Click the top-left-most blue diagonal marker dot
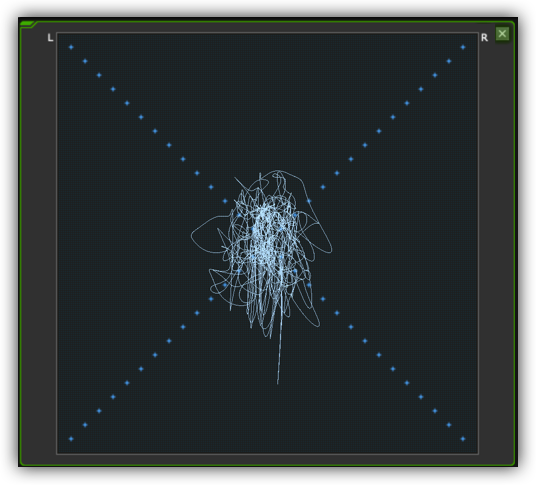 pyautogui.click(x=71, y=47)
